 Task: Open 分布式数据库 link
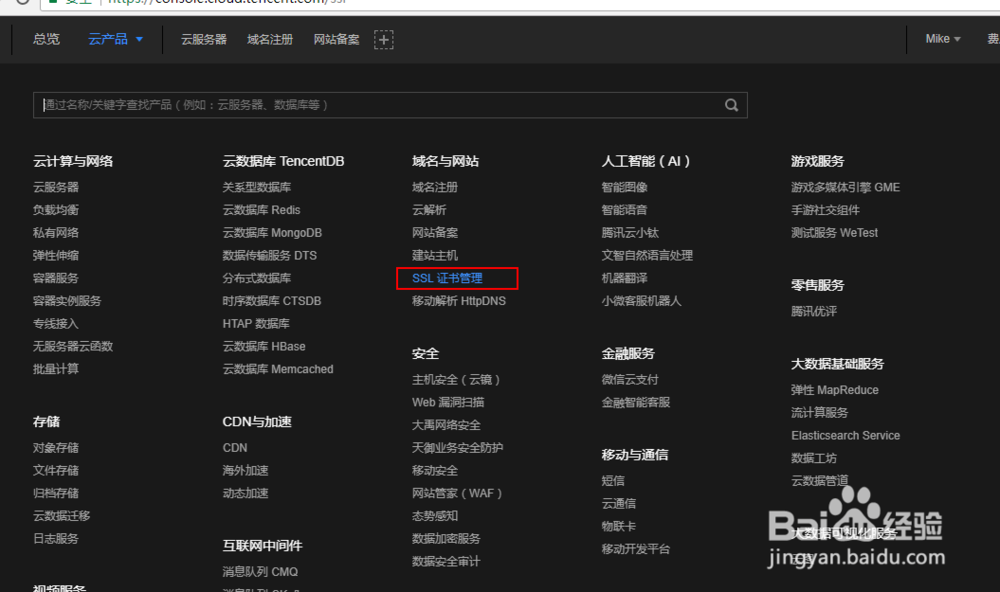[x=256, y=278]
